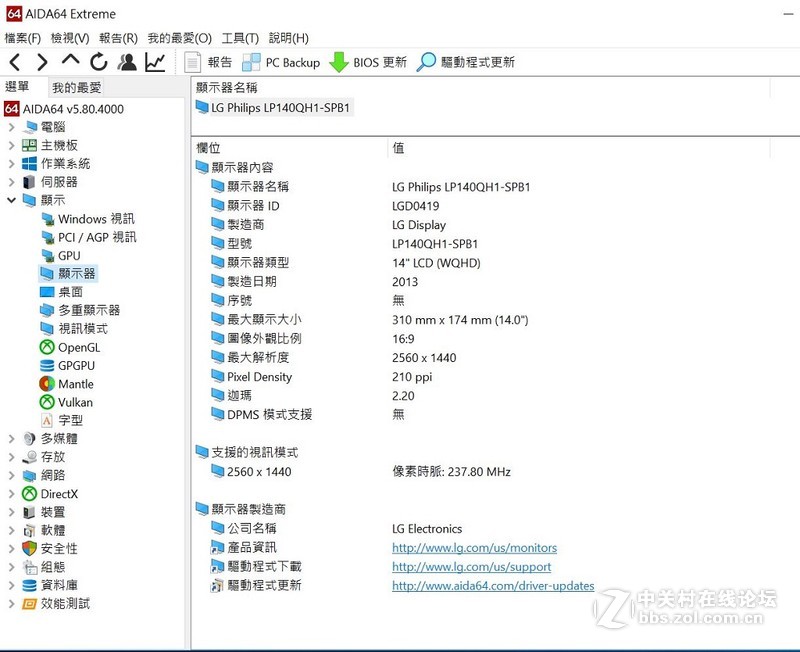Select the Vulkan icon in the tree
800x652 pixels.
(x=47, y=402)
